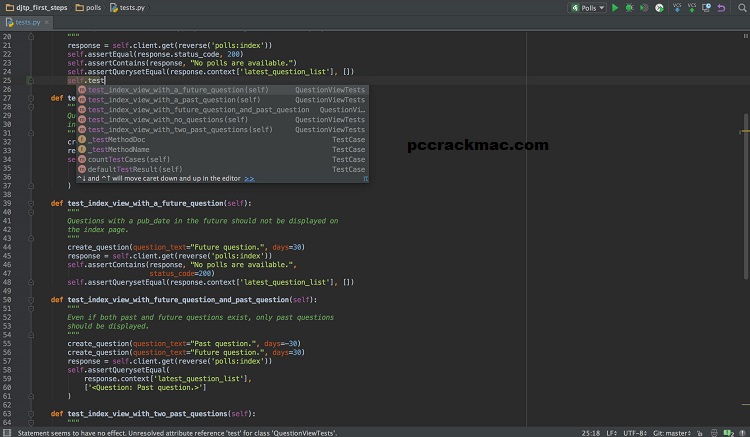Click the gutter icon on line 25
This screenshot has width=750, height=437.
pos(30,80)
